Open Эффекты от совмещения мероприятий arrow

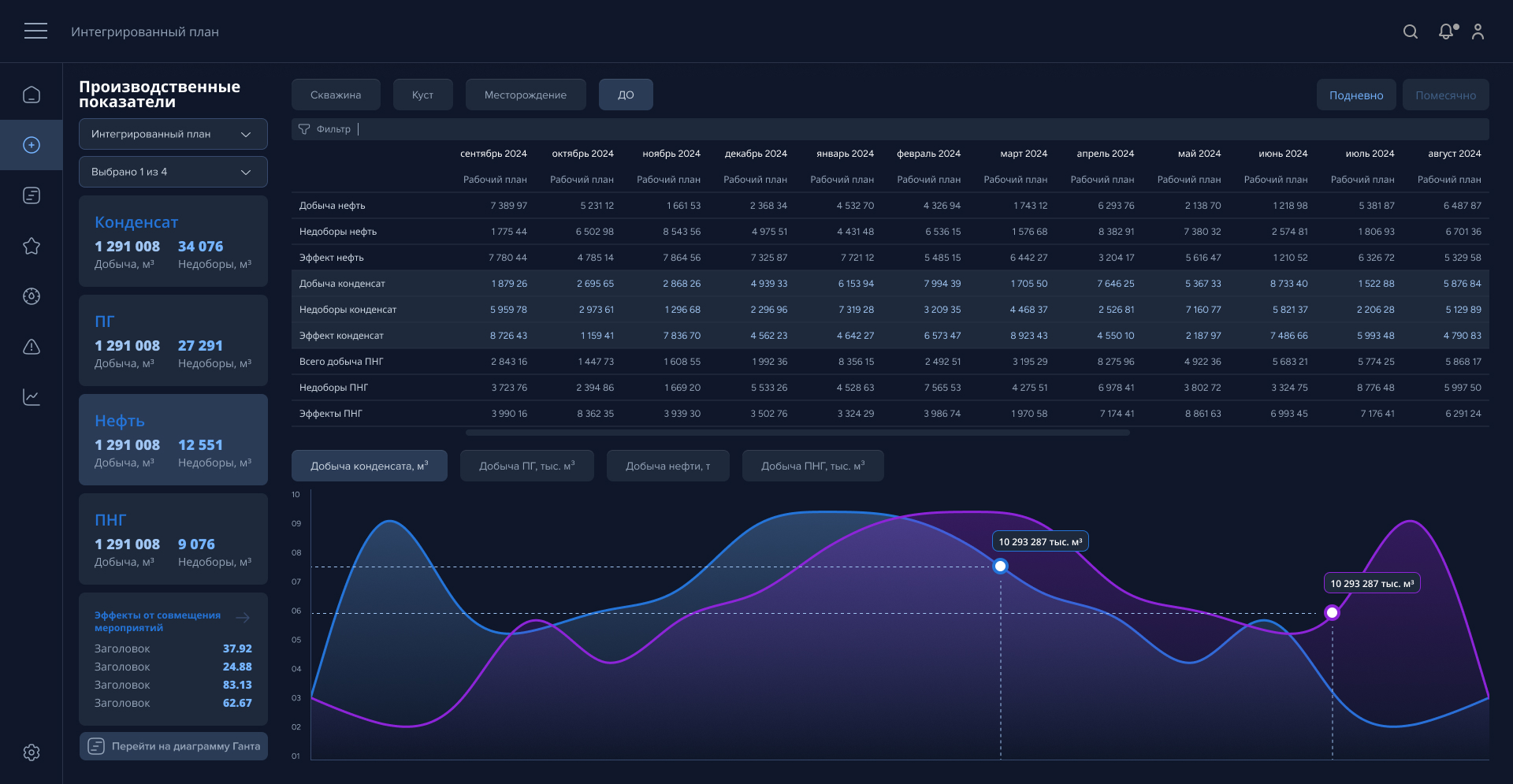[243, 618]
